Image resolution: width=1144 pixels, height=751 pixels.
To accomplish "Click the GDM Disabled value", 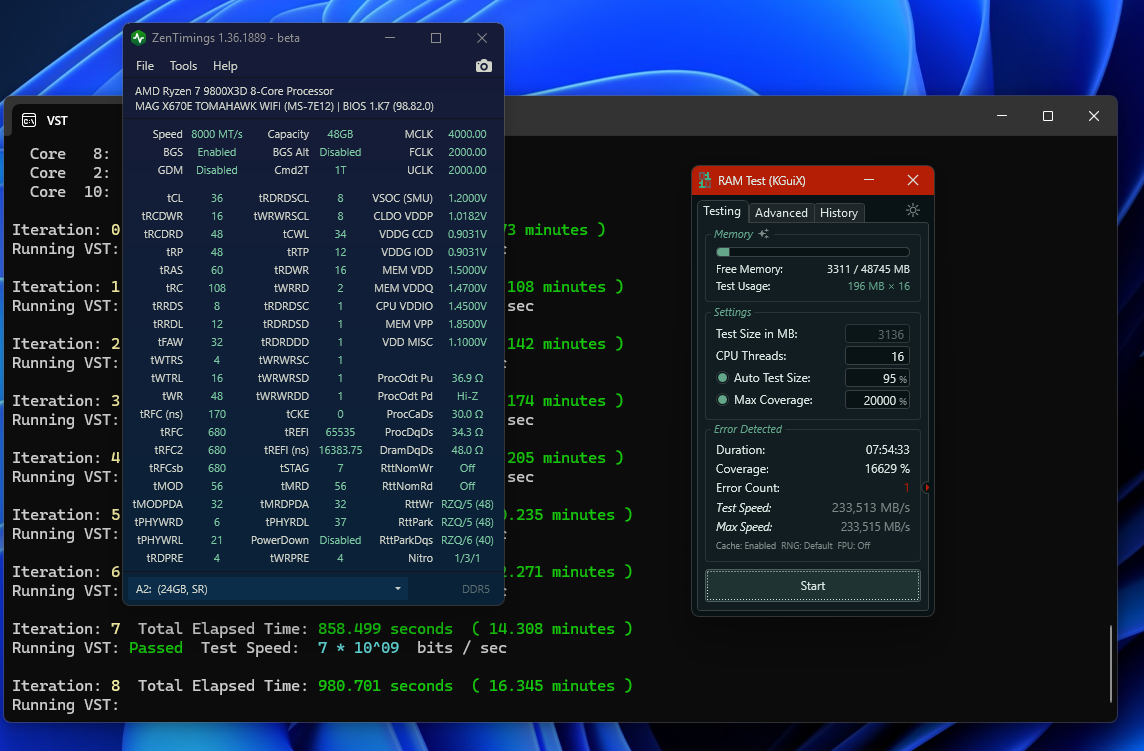I will pyautogui.click(x=217, y=170).
